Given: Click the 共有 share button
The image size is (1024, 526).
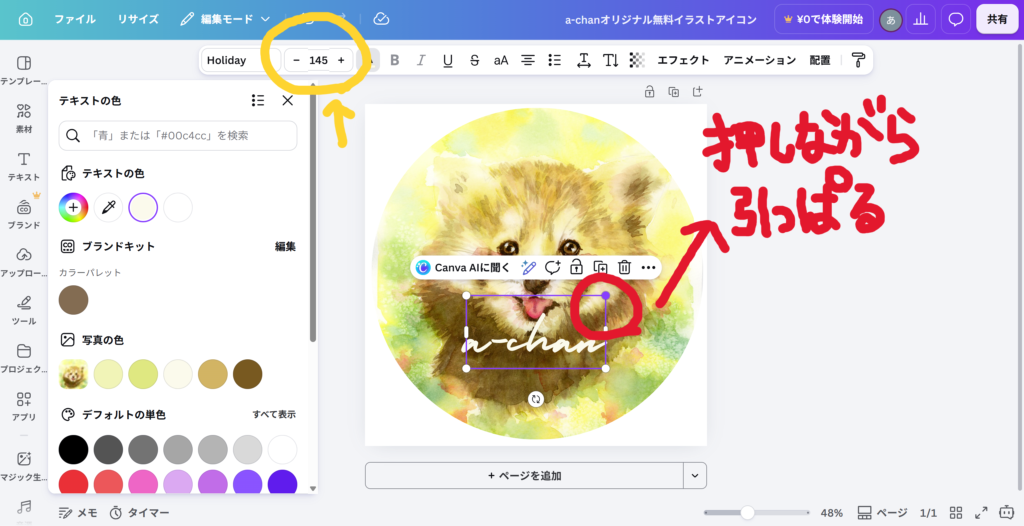Looking at the screenshot, I should pos(997,20).
